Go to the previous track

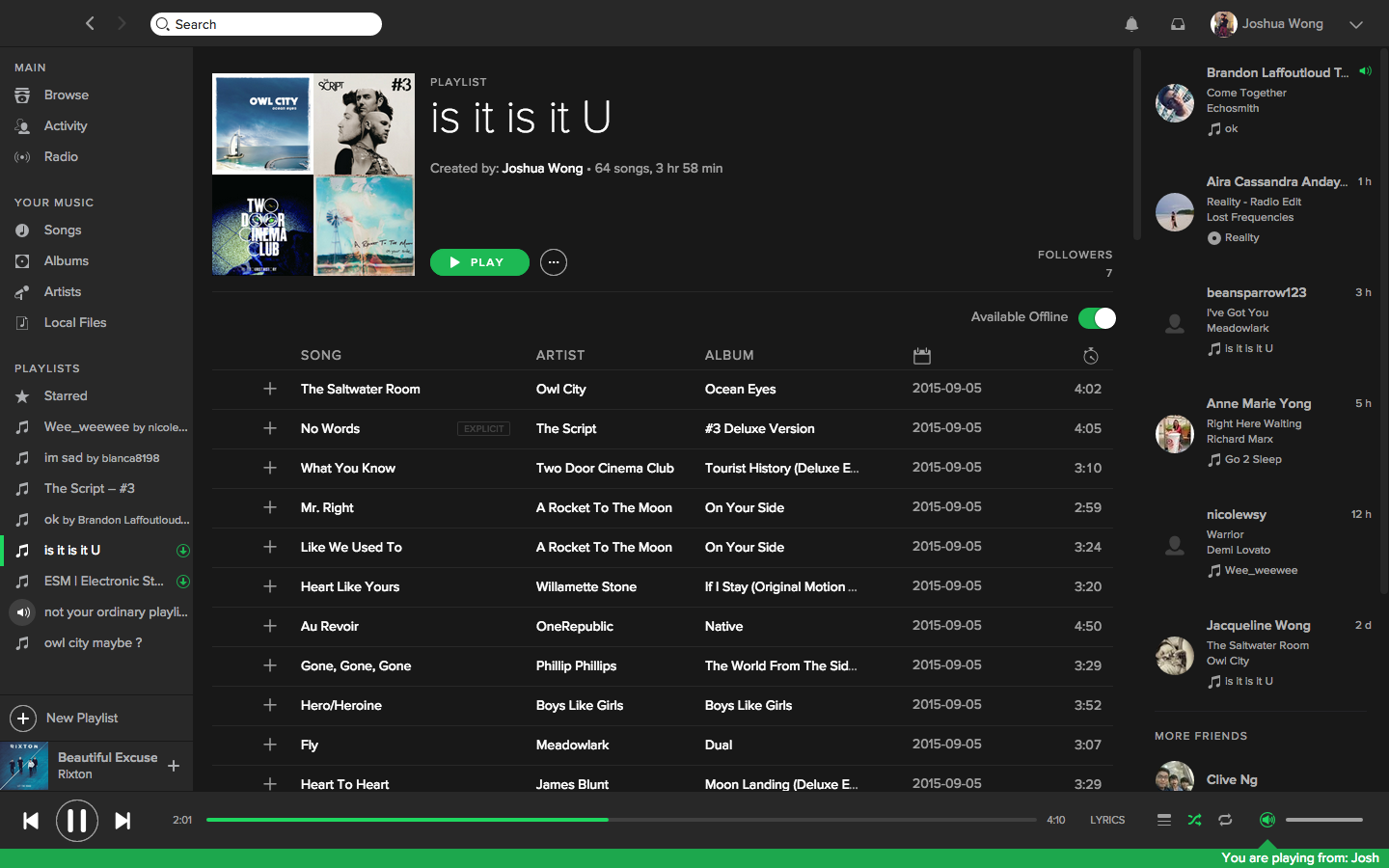point(31,821)
